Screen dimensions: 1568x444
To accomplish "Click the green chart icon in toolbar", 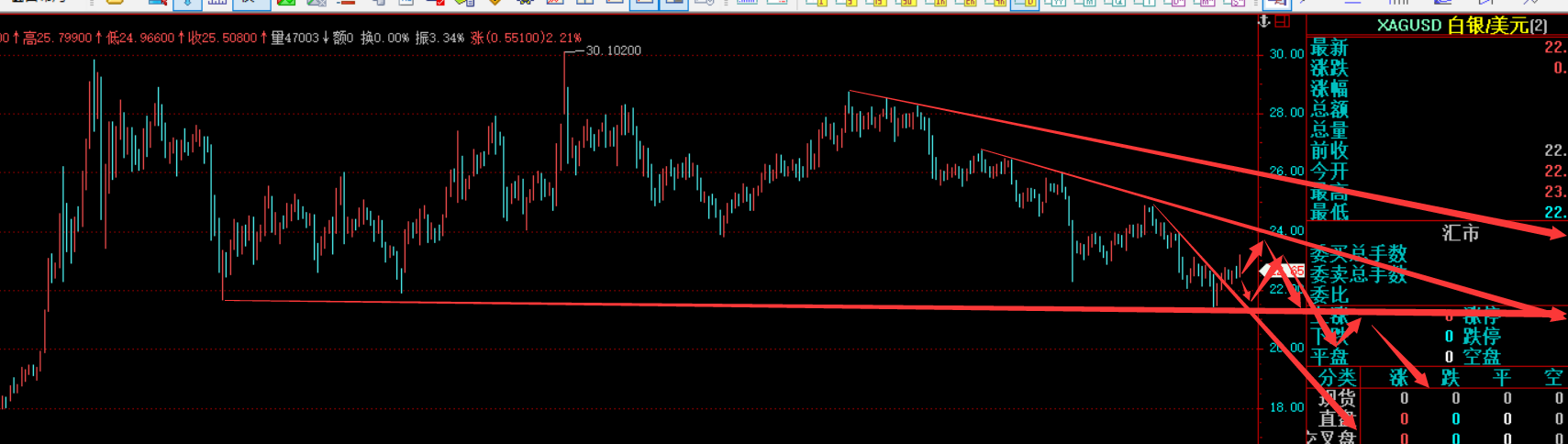I will pyautogui.click(x=286, y=4).
